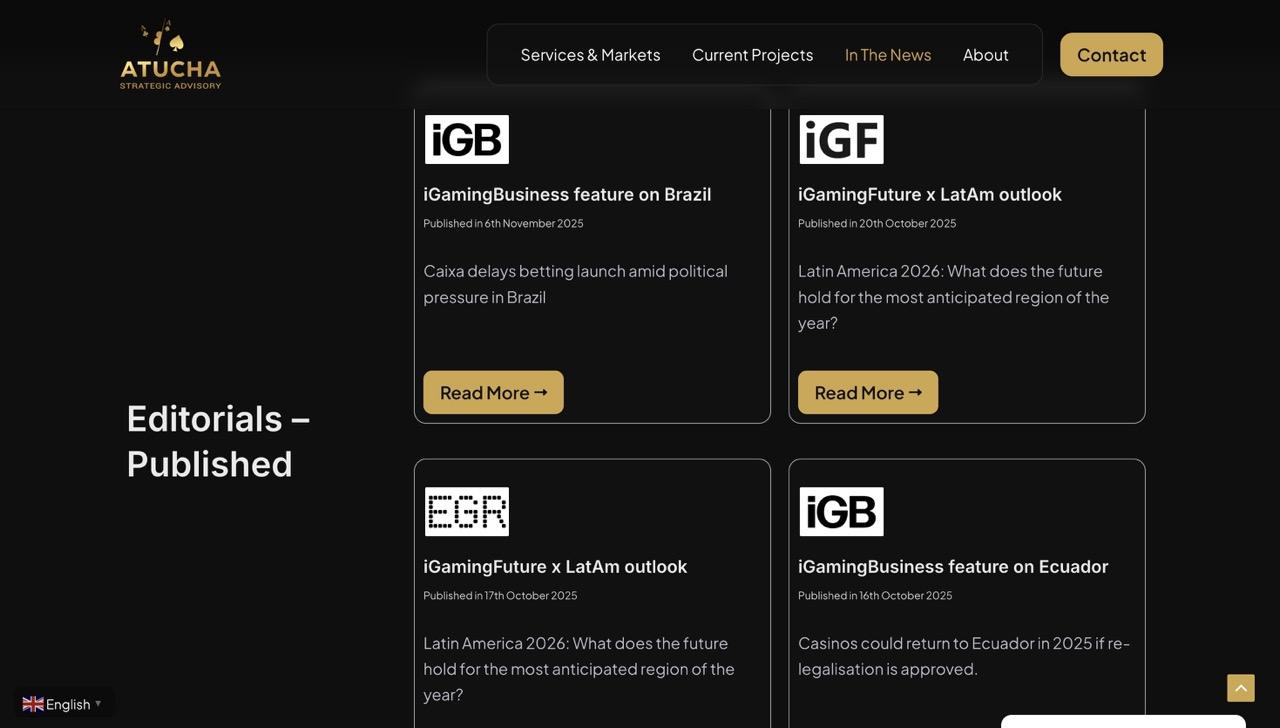Click the iGF publication logo
This screenshot has height=728, width=1280.
(841, 139)
